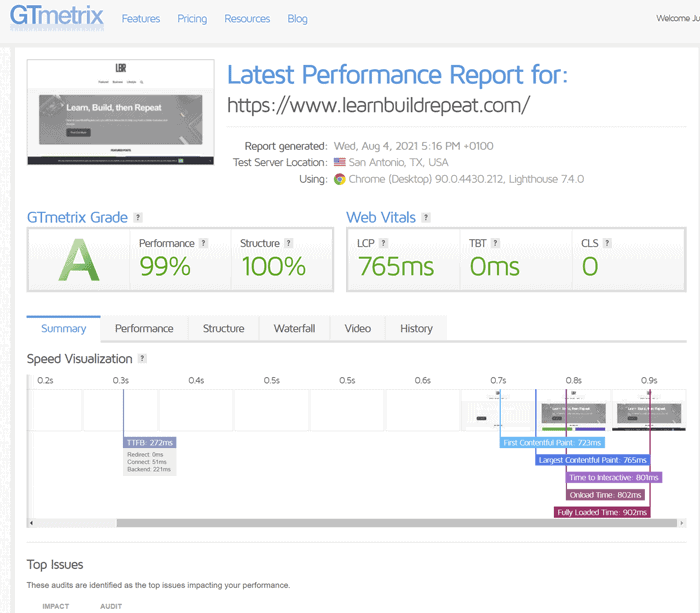Click the help icon beside LCP
Image resolution: width=700 pixels, height=613 pixels.
tap(383, 243)
